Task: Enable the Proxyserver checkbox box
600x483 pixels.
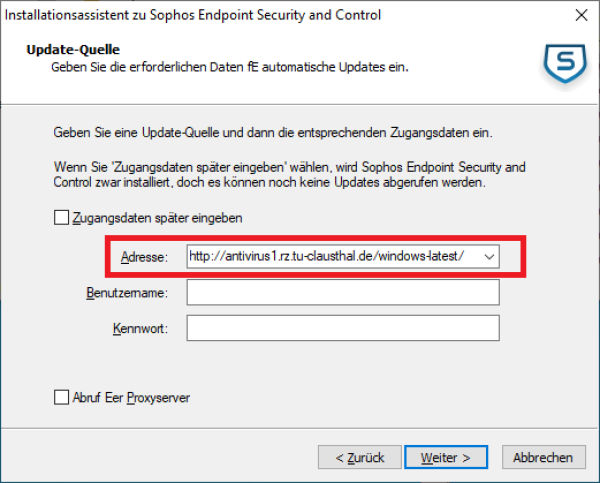Action: click(61, 398)
